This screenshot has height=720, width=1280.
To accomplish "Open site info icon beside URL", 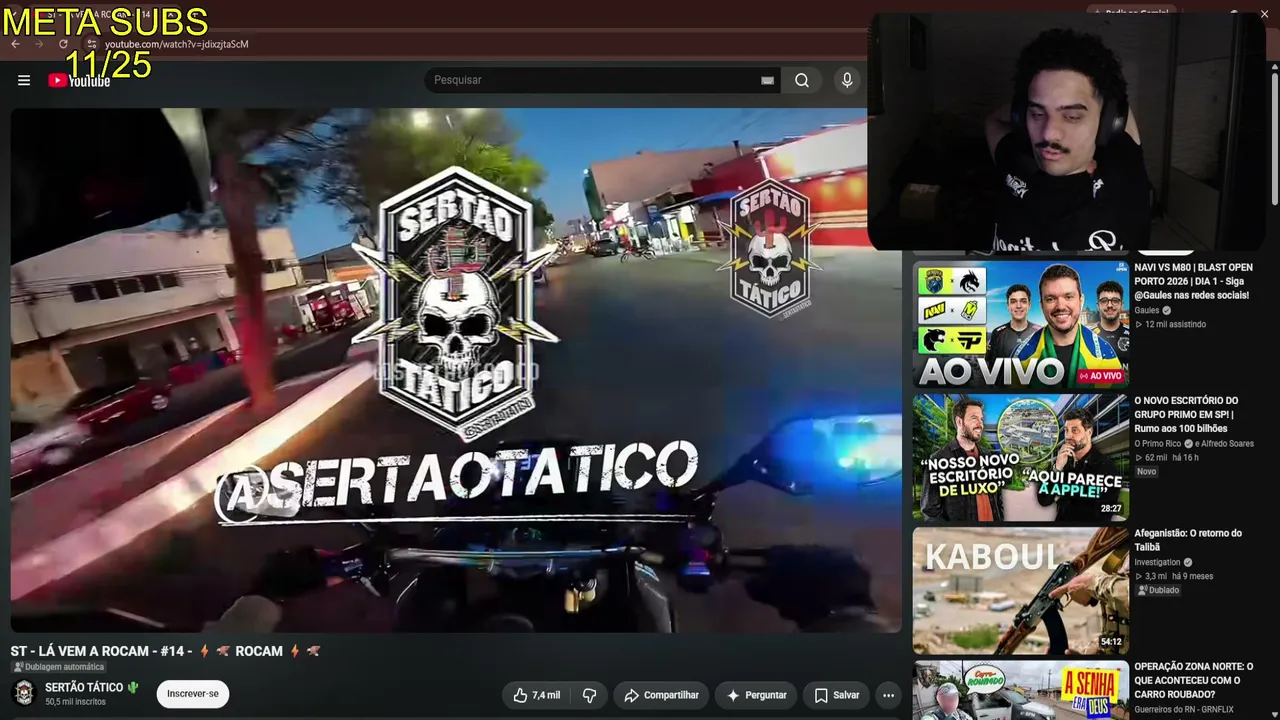I will [91, 44].
